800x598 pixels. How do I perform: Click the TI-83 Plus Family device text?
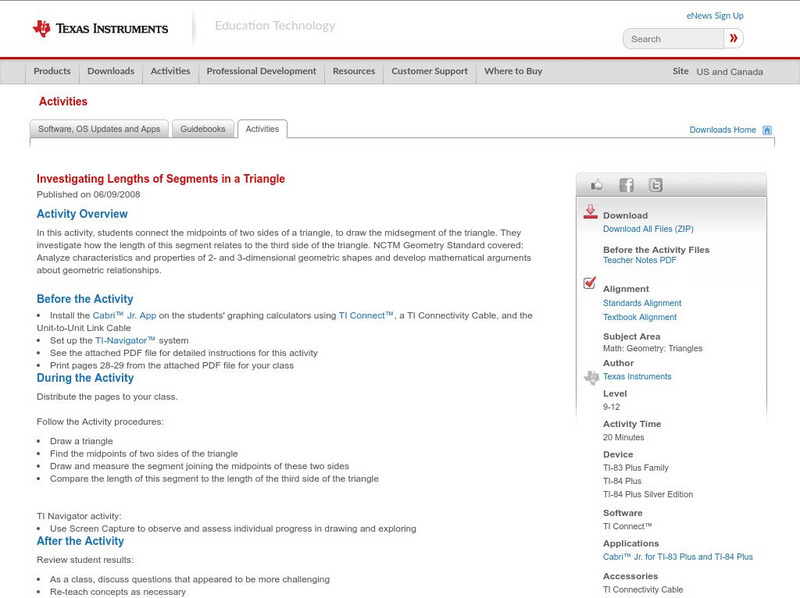tap(636, 468)
